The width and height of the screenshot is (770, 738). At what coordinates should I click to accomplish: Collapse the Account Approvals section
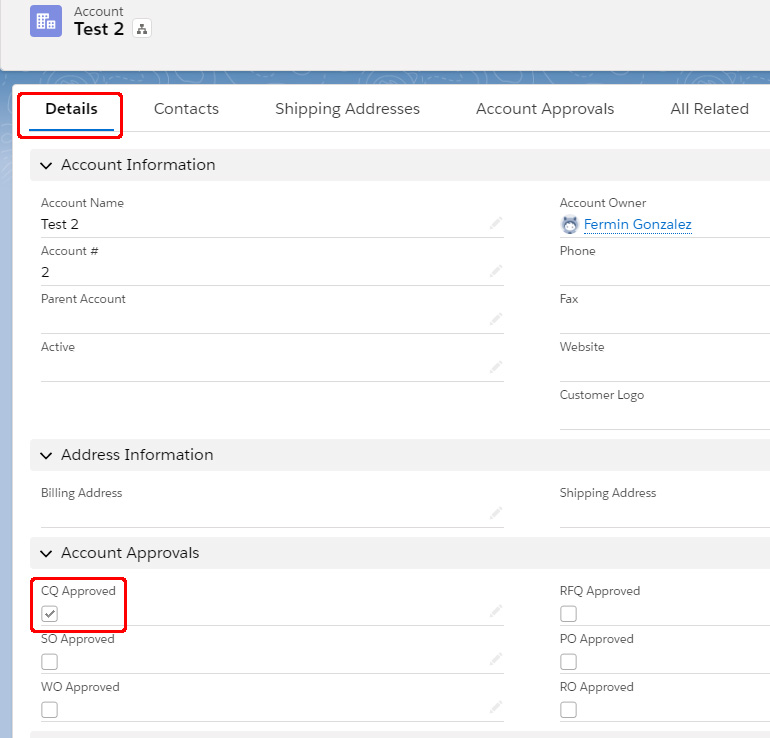tap(46, 554)
